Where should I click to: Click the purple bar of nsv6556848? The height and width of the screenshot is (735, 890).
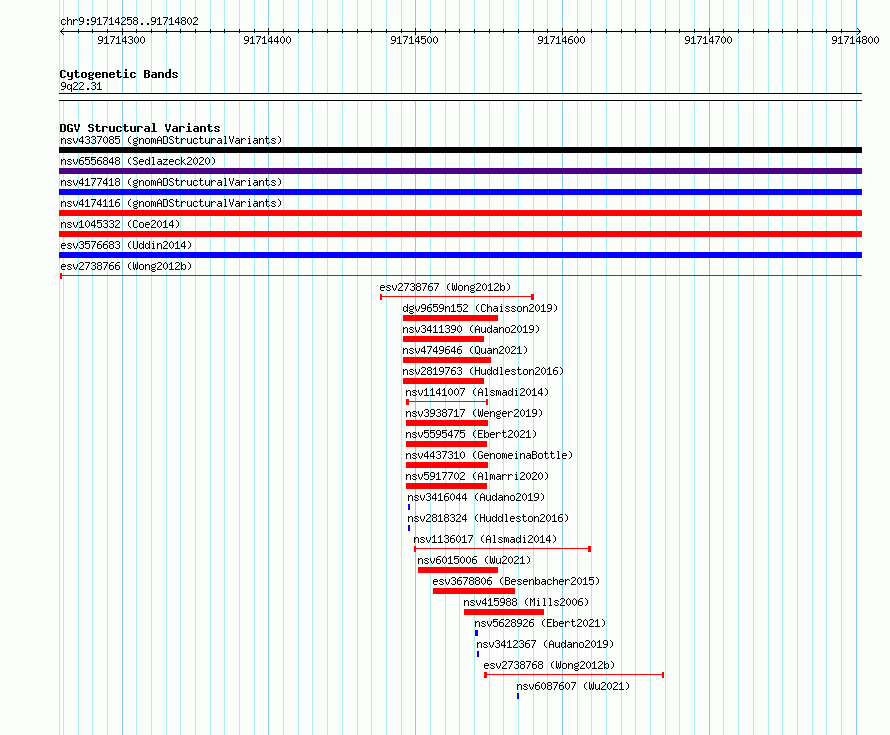click(460, 171)
